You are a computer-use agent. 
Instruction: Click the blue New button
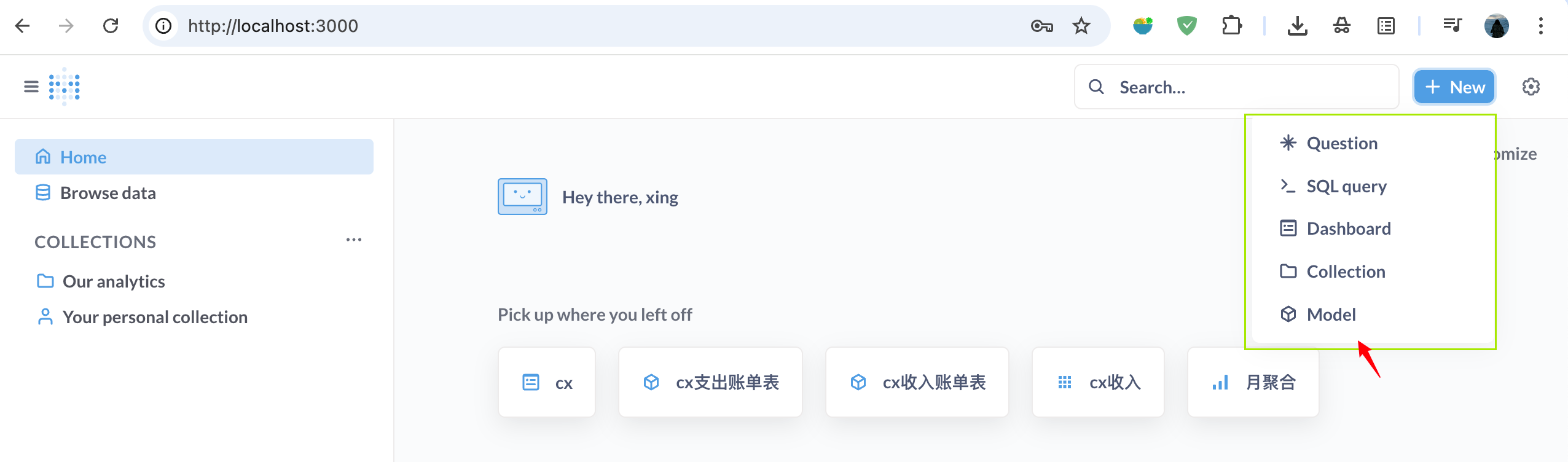(x=1454, y=87)
